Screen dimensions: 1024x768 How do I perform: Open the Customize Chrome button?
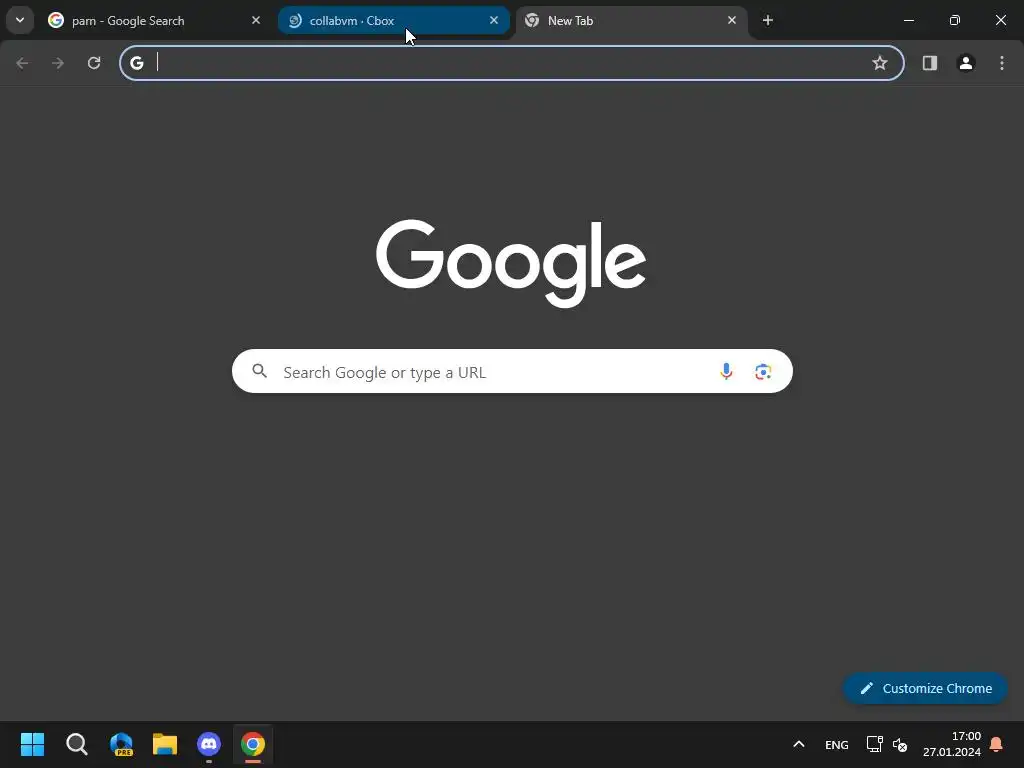point(925,688)
